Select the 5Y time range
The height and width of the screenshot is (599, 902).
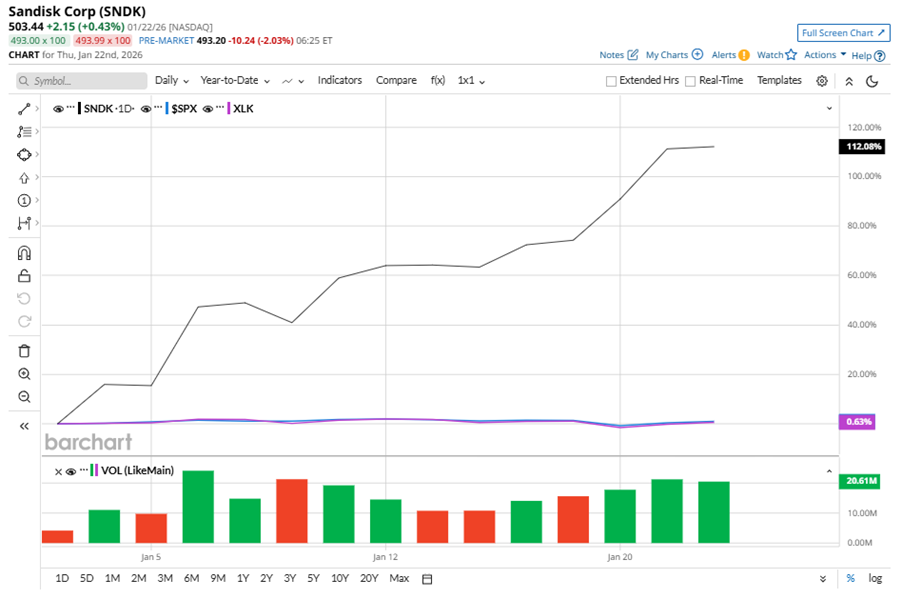tap(313, 578)
